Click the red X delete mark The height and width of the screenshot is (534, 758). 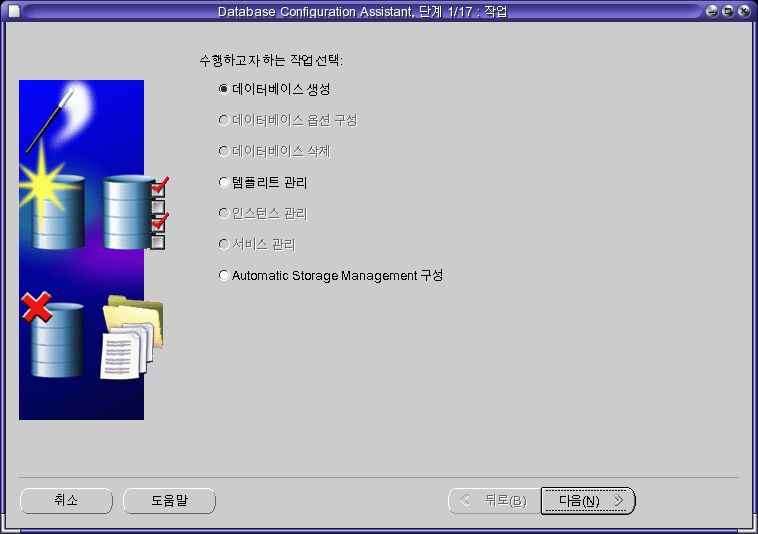point(37,307)
